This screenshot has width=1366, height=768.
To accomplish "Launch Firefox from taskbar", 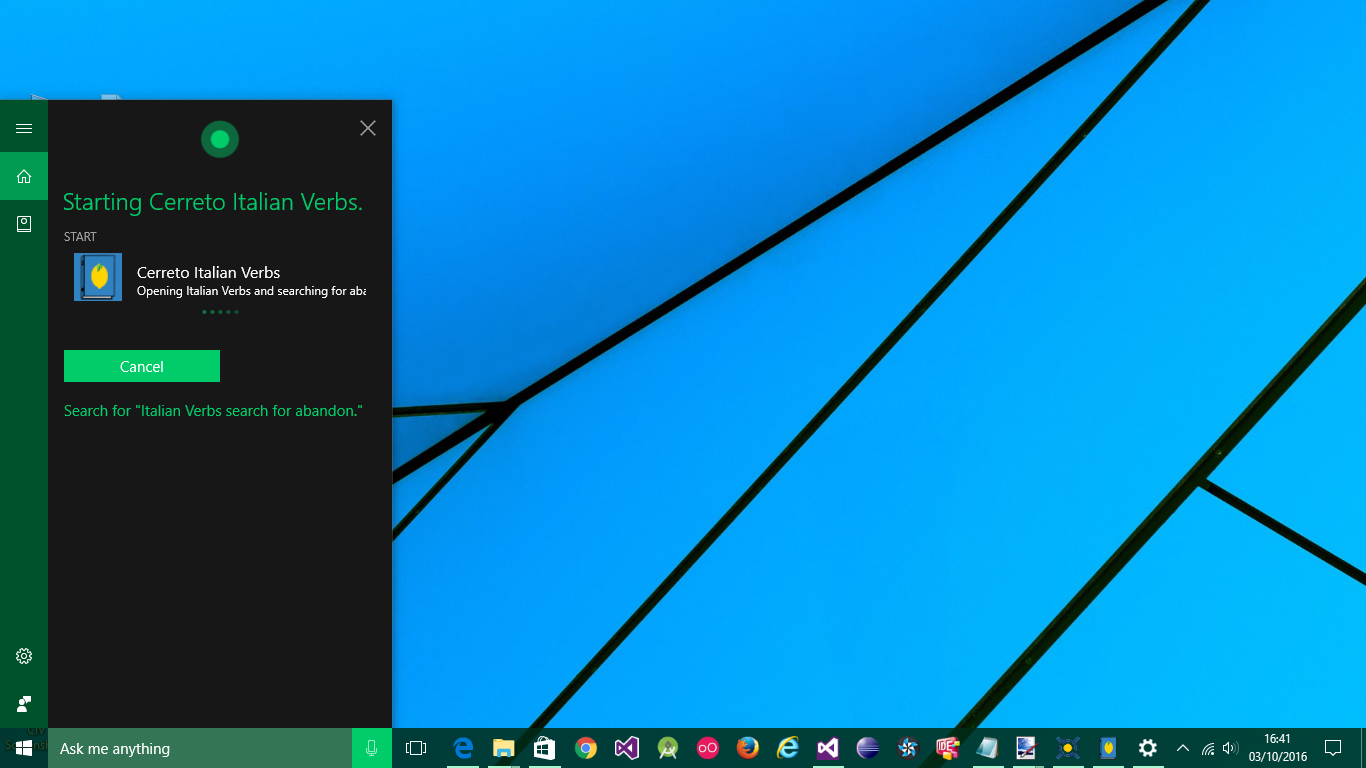I will point(747,748).
